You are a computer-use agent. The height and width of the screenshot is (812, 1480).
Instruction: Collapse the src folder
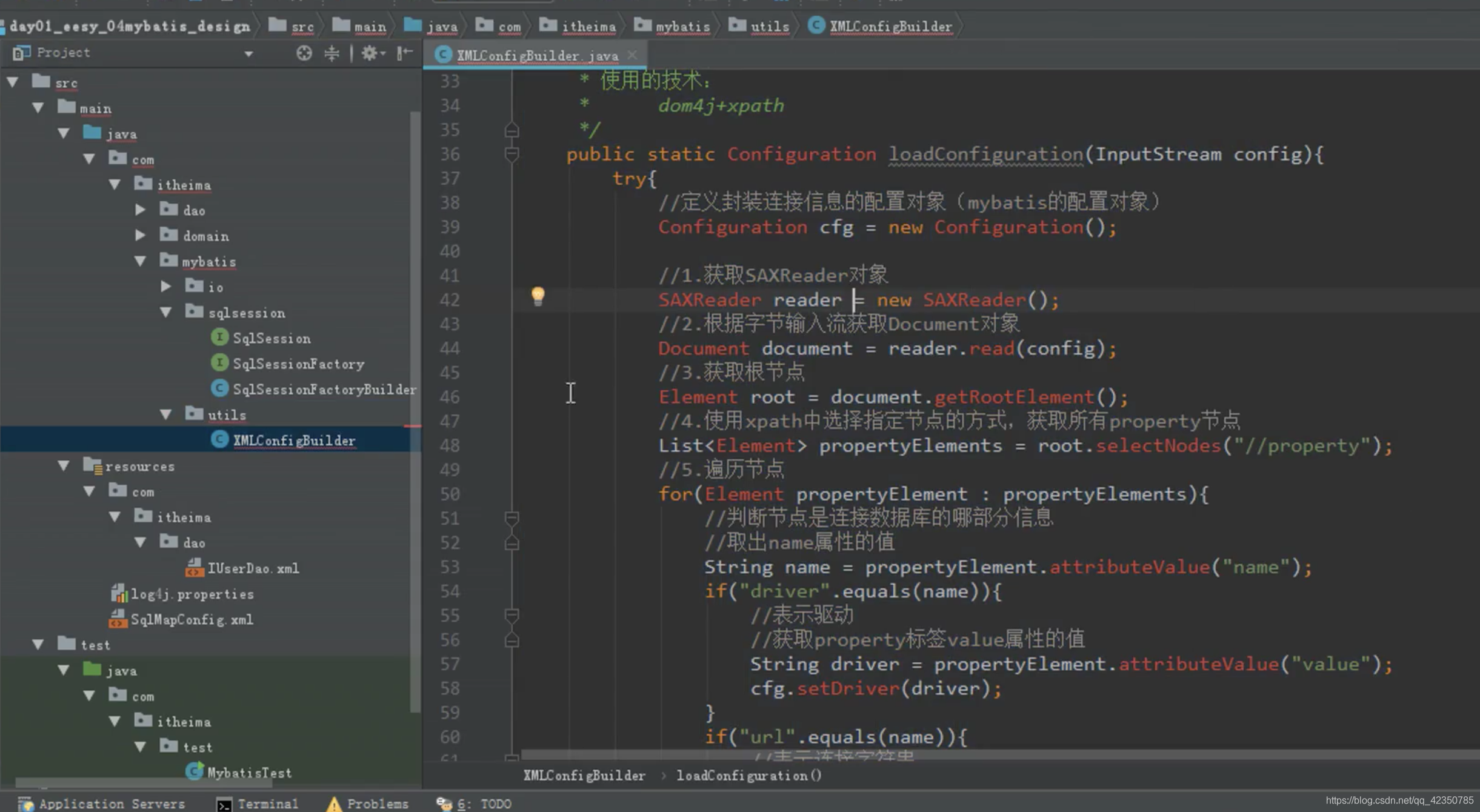[x=13, y=82]
